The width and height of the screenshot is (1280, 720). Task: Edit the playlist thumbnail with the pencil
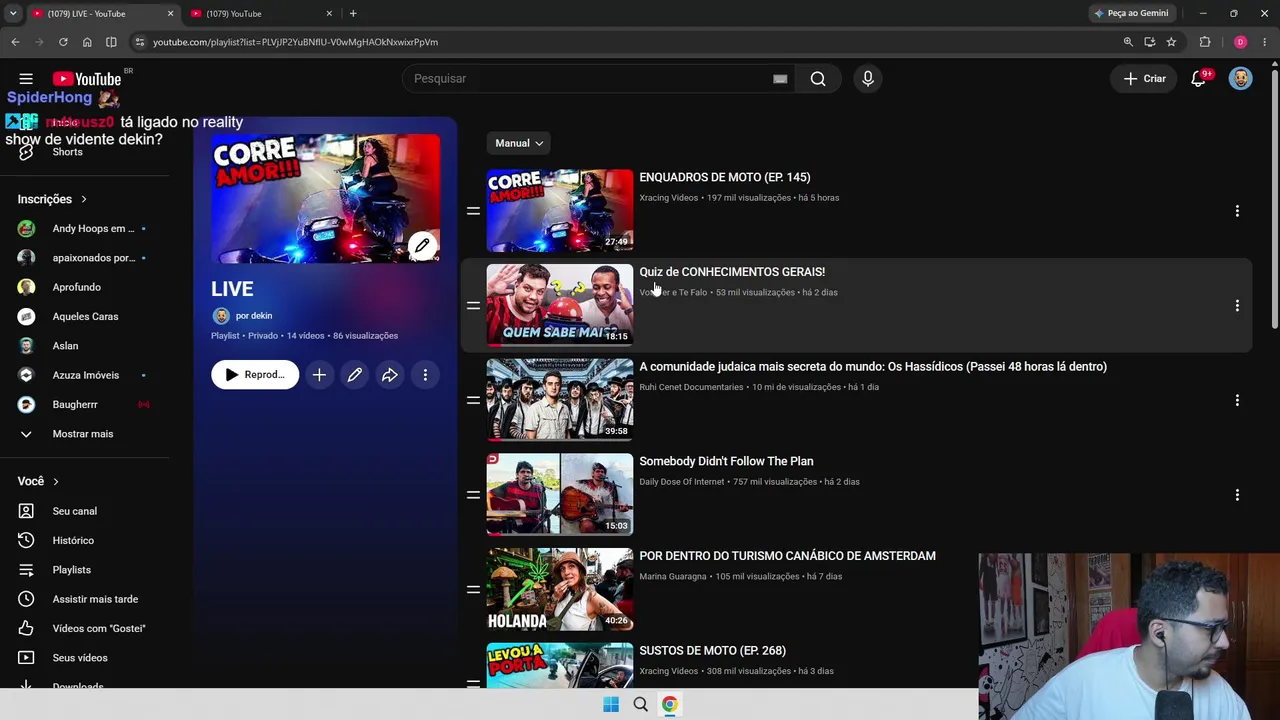pos(422,246)
